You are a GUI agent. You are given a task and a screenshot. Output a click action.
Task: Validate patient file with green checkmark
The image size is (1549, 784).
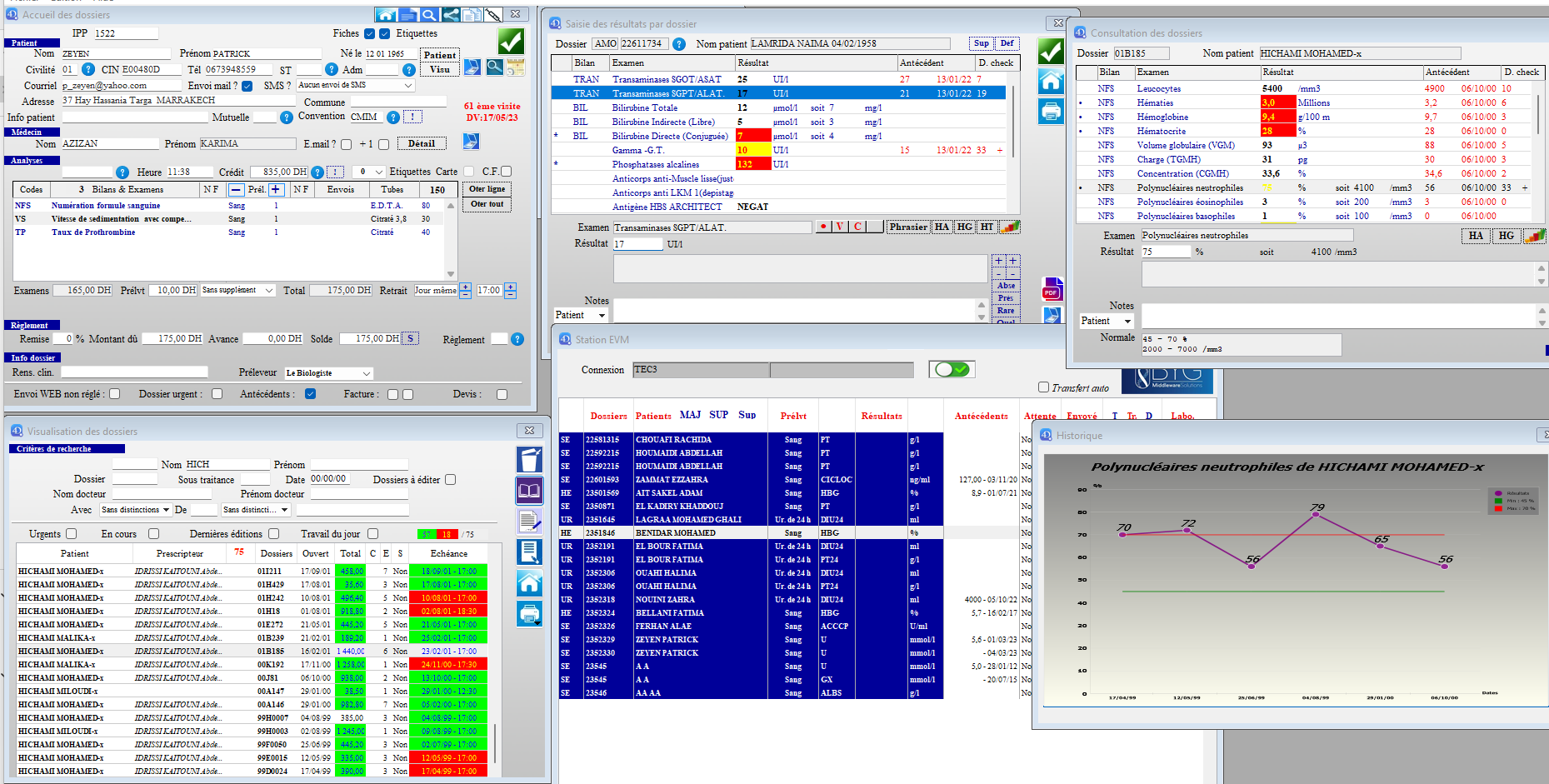[511, 41]
